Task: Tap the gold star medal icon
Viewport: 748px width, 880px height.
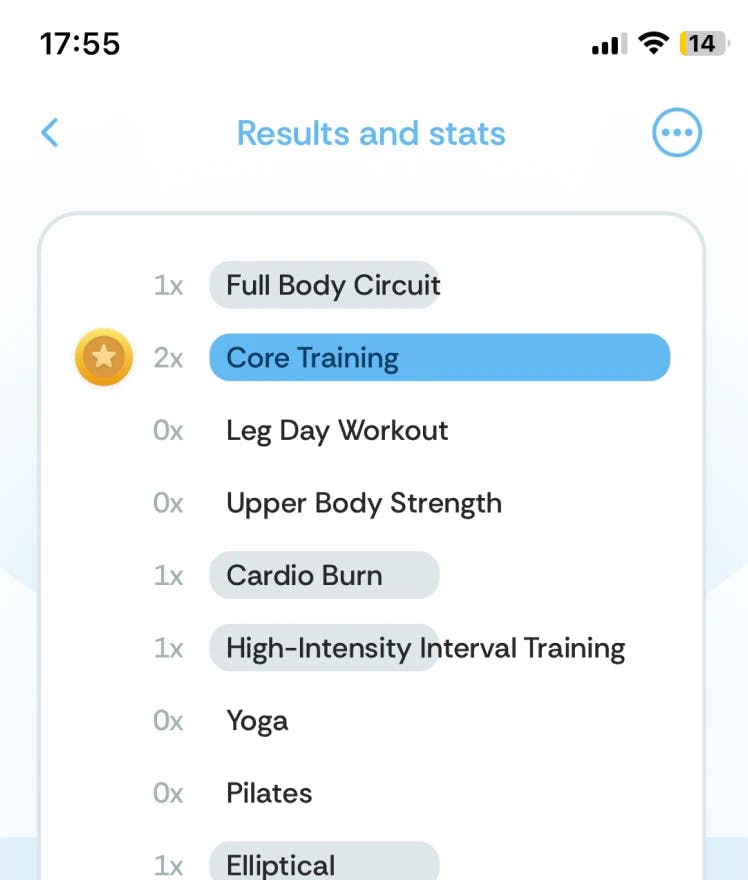Action: (x=103, y=357)
